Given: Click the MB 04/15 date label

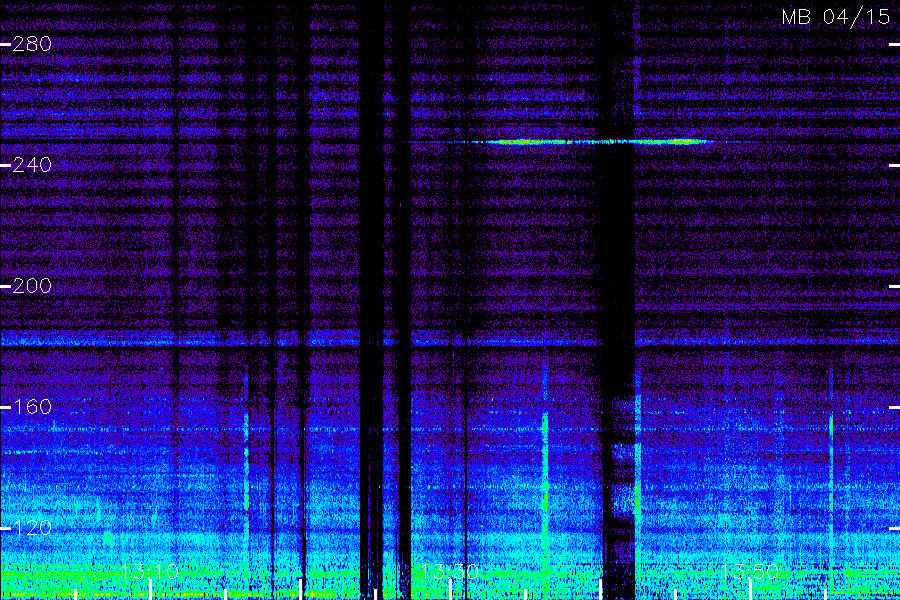Looking at the screenshot, I should 836,17.
